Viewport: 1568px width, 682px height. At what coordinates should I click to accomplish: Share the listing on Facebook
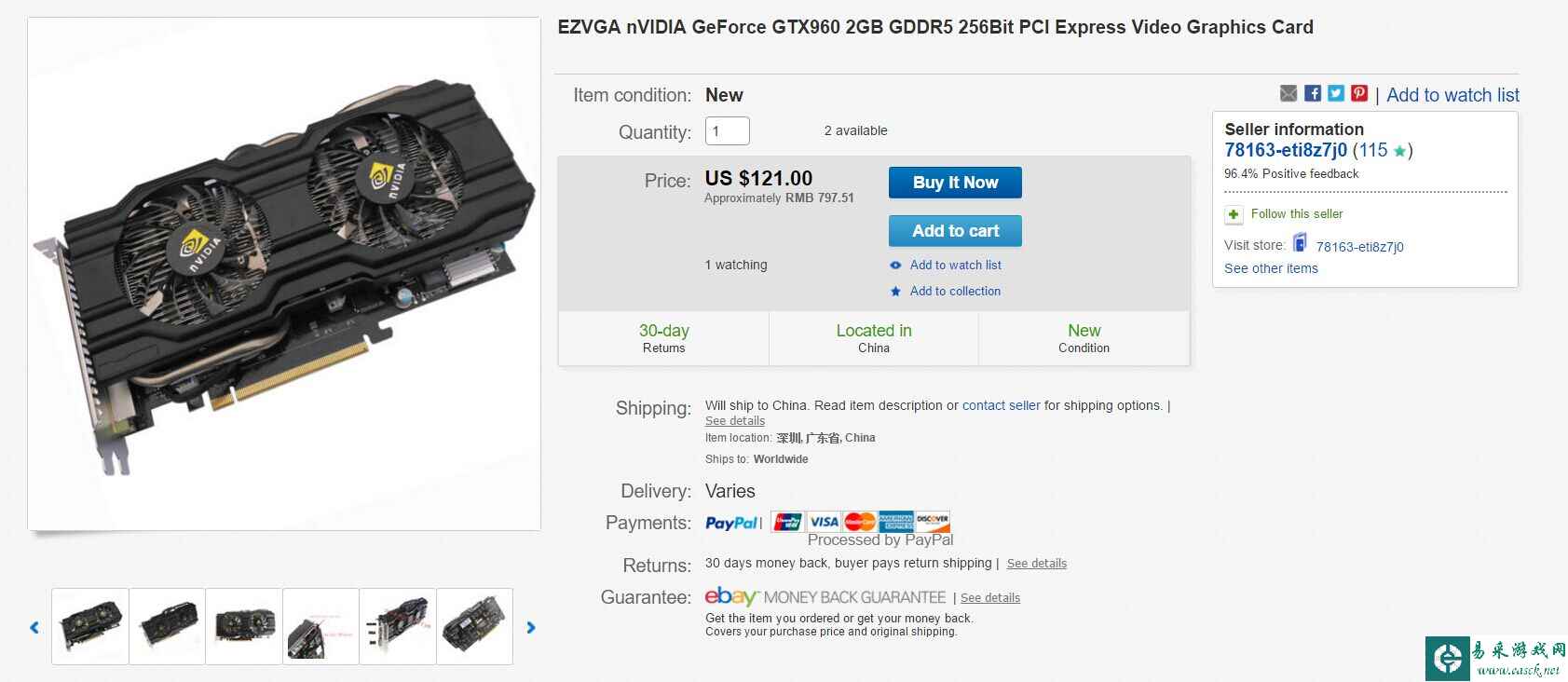(x=1312, y=93)
